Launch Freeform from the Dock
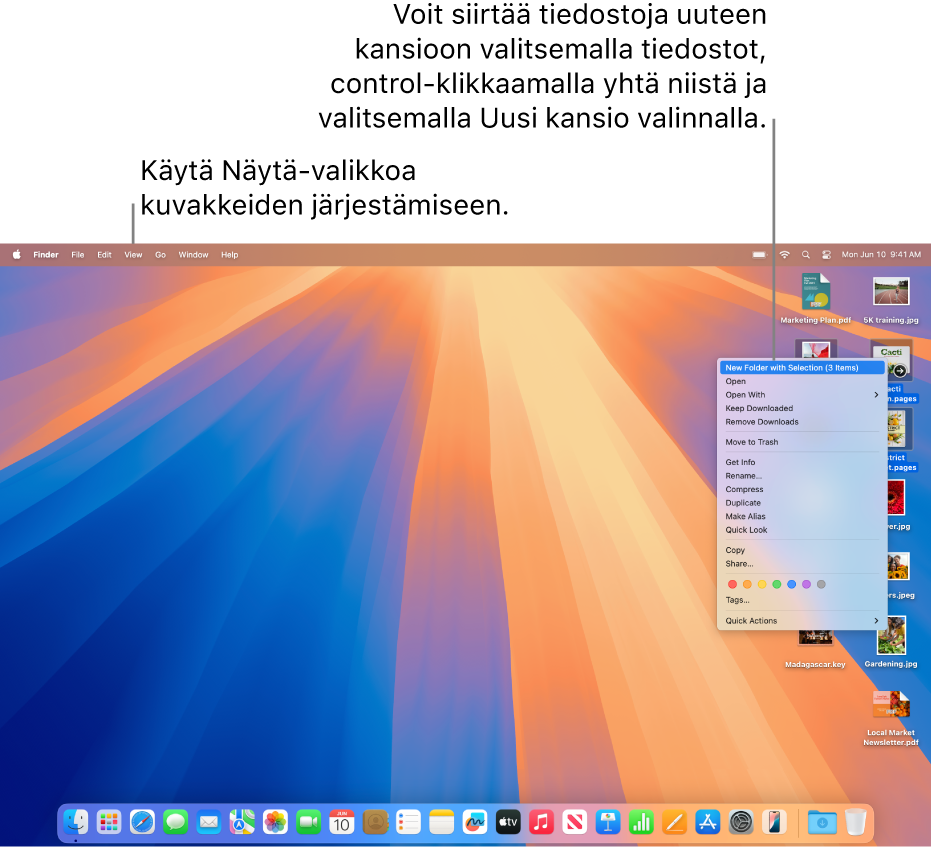The width and height of the screenshot is (931, 849). pyautogui.click(x=475, y=822)
